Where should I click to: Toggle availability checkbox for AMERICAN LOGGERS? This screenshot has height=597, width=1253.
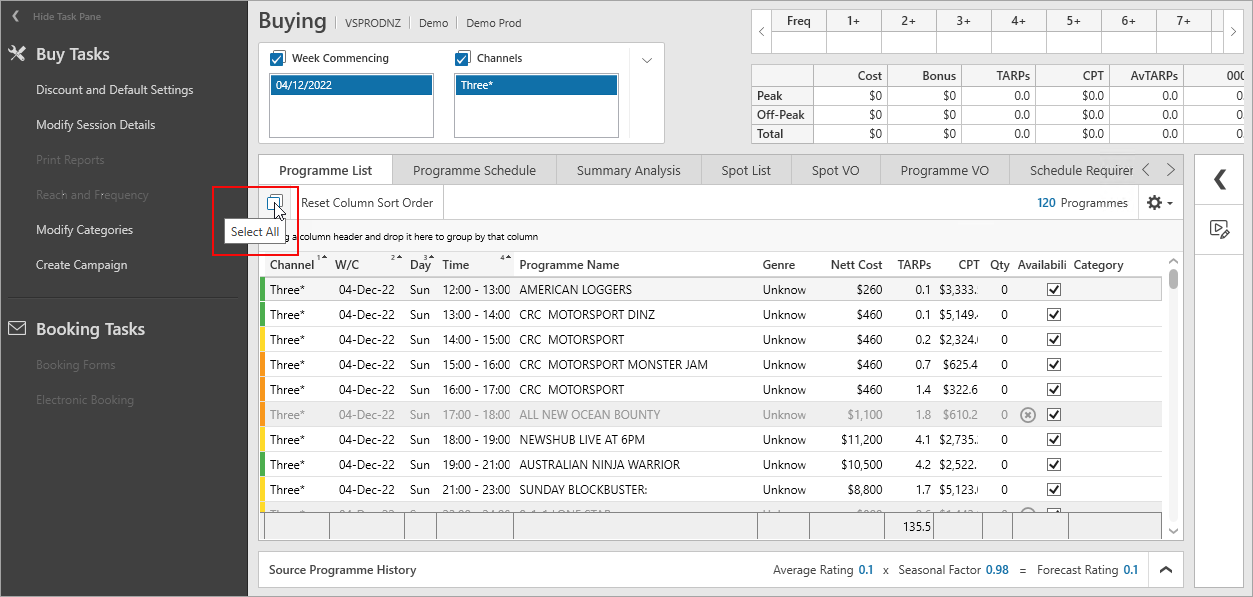(1053, 290)
